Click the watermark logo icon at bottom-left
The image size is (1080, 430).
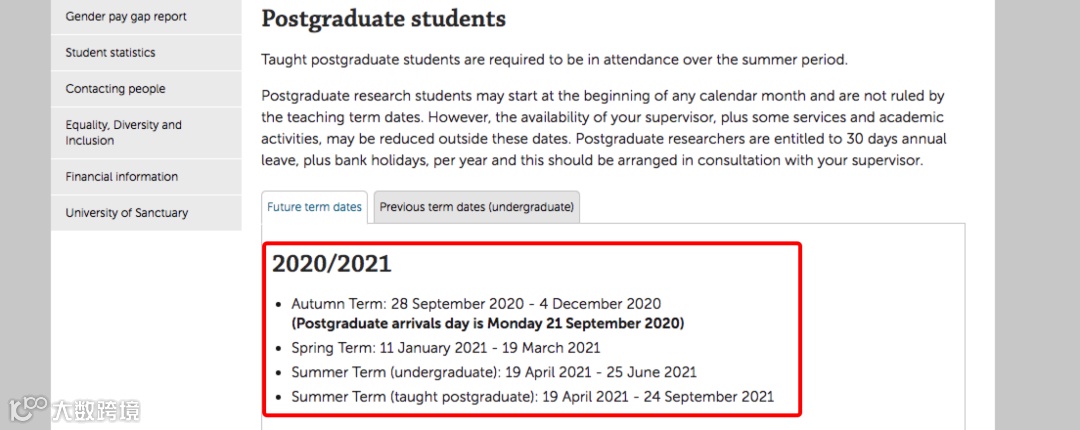tap(28, 409)
